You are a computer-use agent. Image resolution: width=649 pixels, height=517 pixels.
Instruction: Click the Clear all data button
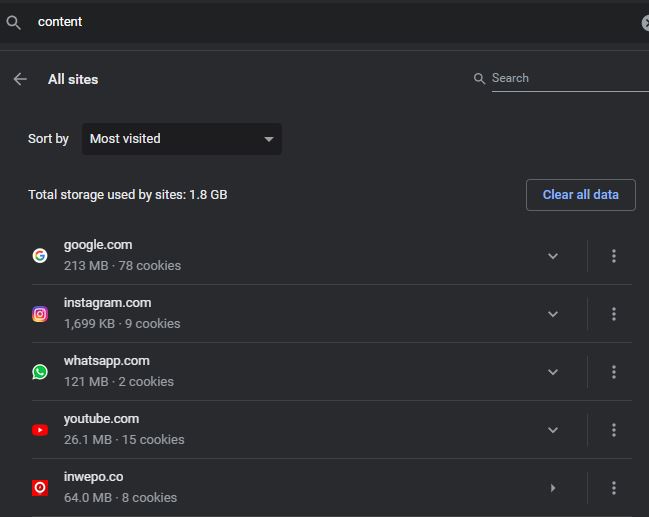[581, 195]
